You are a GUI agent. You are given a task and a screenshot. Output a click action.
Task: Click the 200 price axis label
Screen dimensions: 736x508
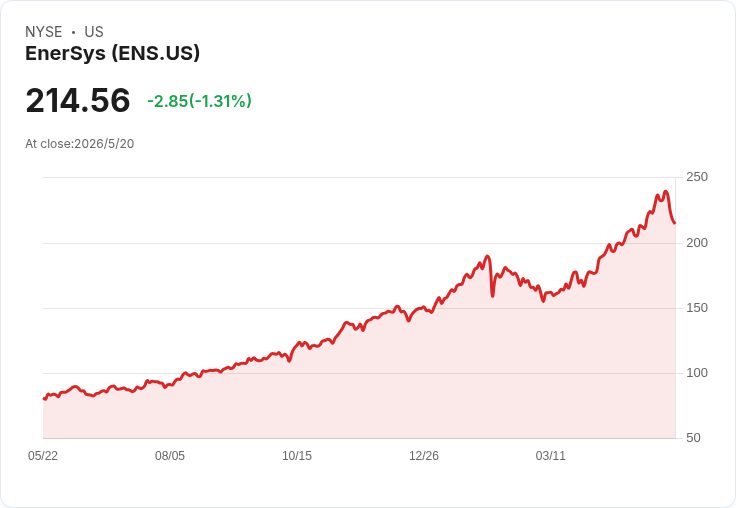(697, 243)
